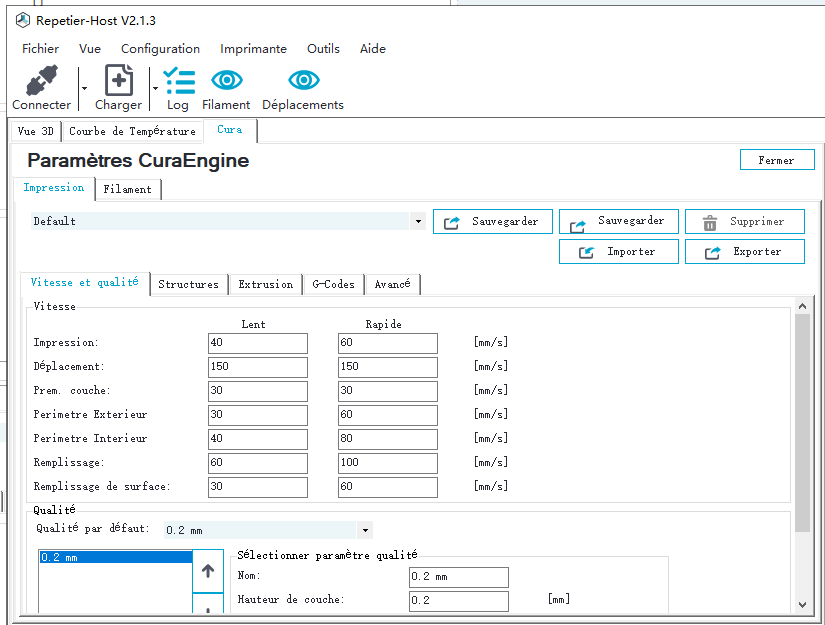Open the Imprimante menu
Screen dimensions: 825x625
point(253,49)
